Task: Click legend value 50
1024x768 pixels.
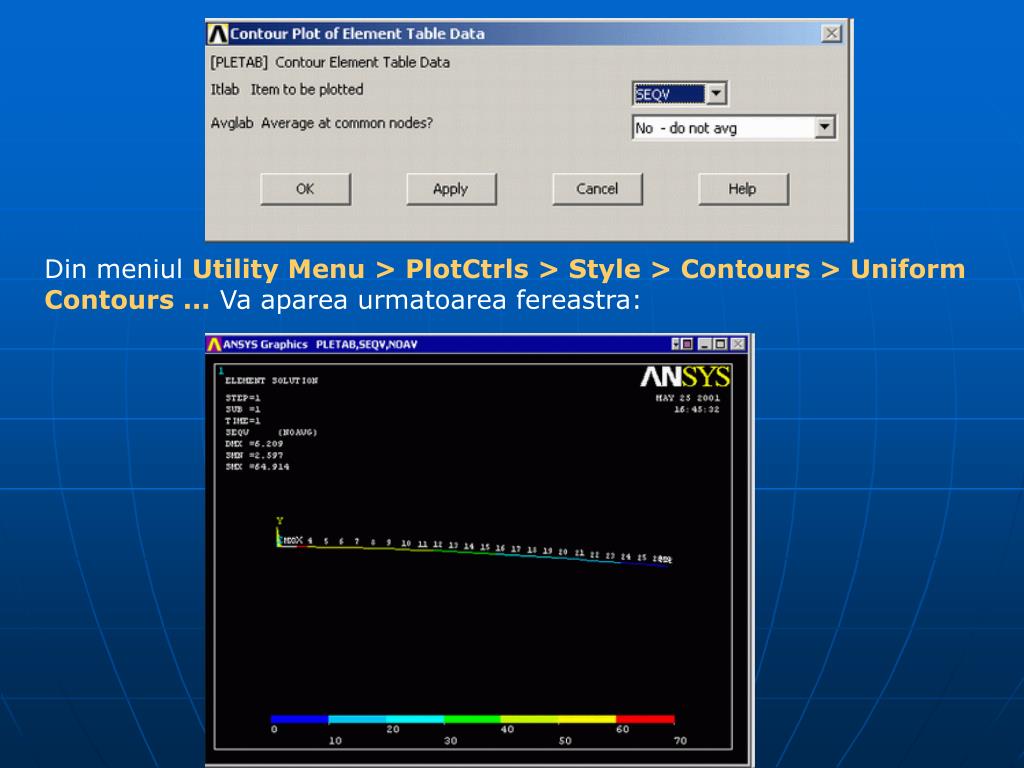Action: coord(565,741)
